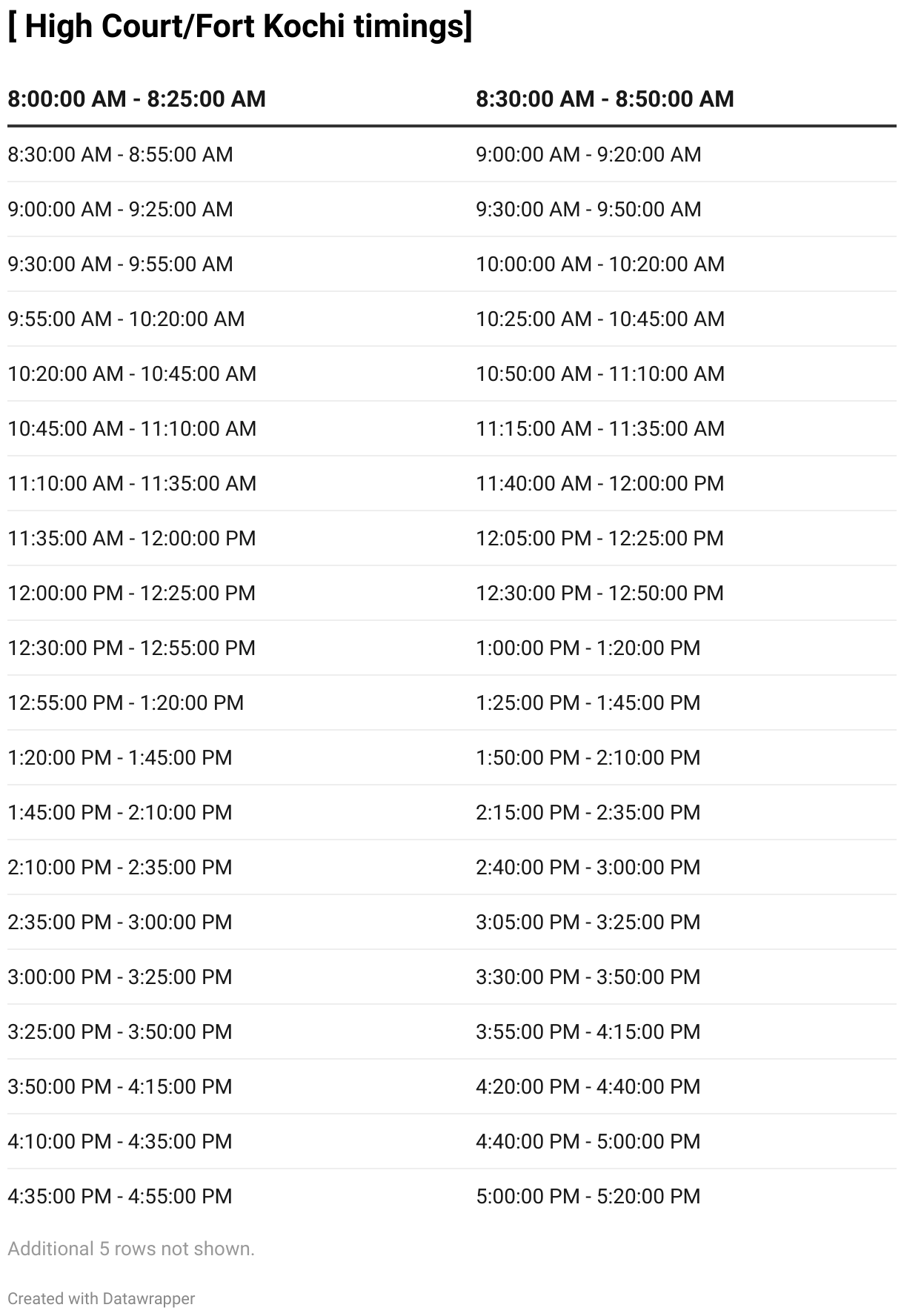The height and width of the screenshot is (1316, 904).
Task: Click the 12:30:00 PM - 12:55:00 PM cell
Action: click(x=131, y=648)
